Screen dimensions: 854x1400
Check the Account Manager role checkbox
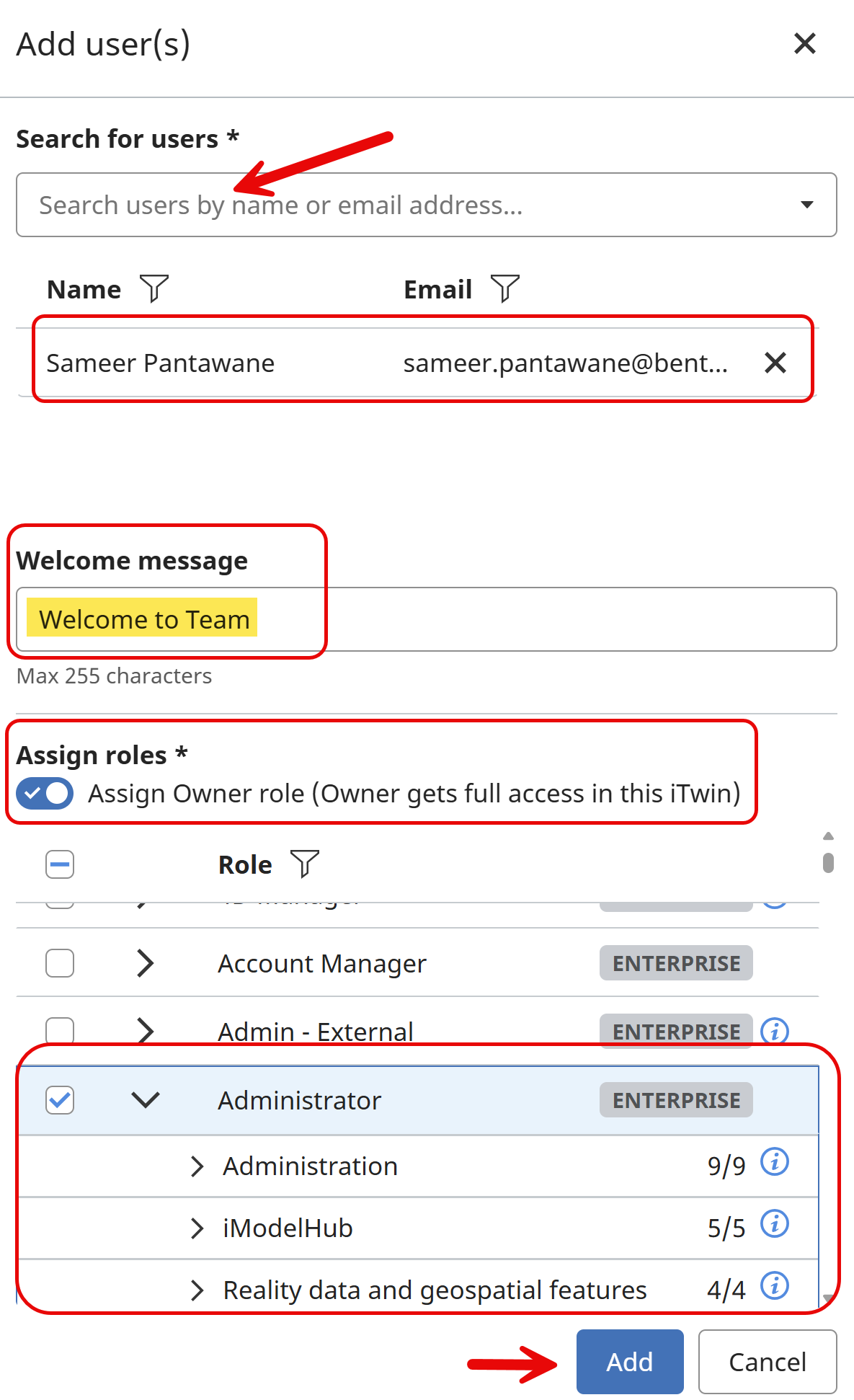pyautogui.click(x=60, y=963)
